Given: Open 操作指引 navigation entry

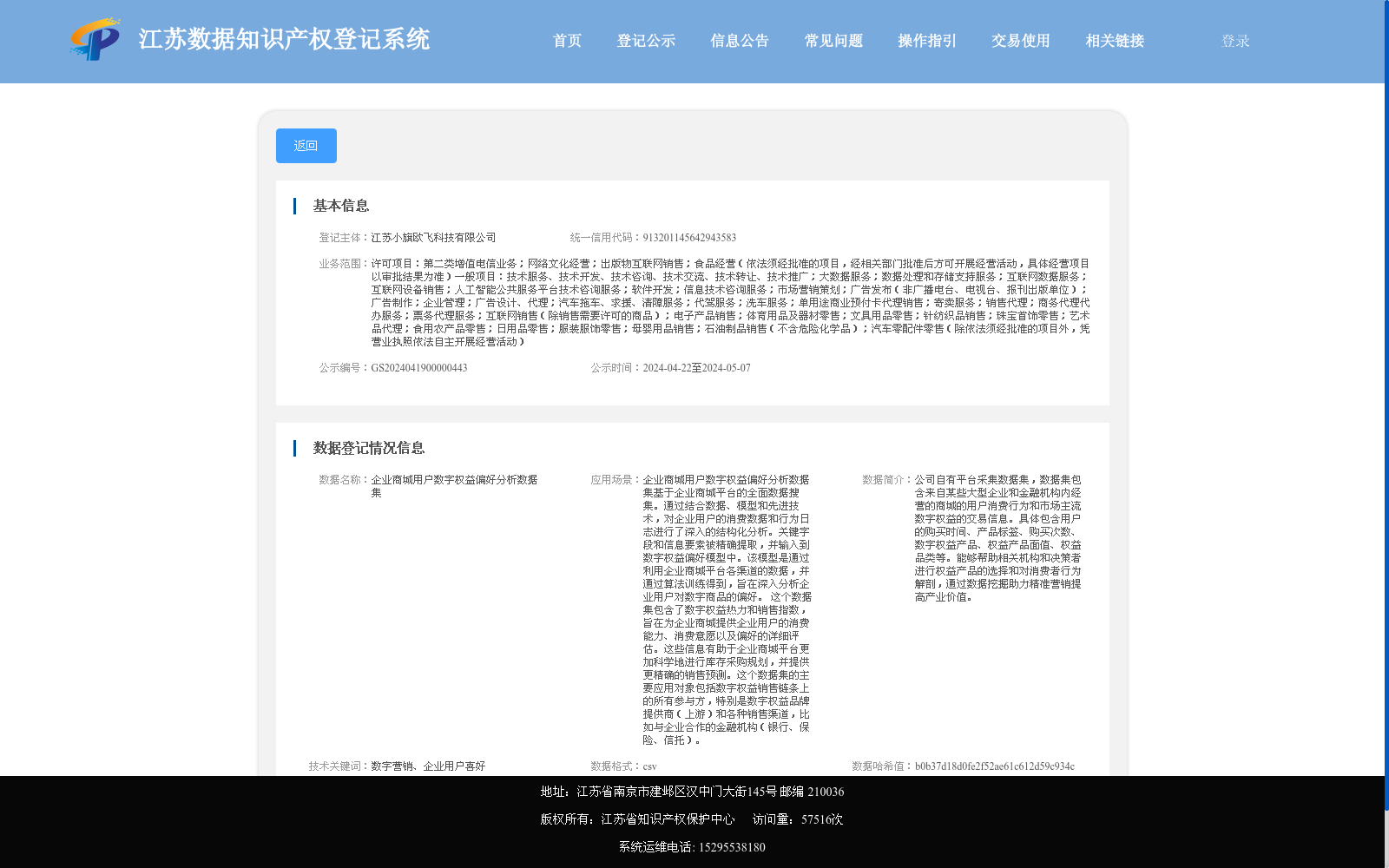Looking at the screenshot, I should click(x=927, y=41).
